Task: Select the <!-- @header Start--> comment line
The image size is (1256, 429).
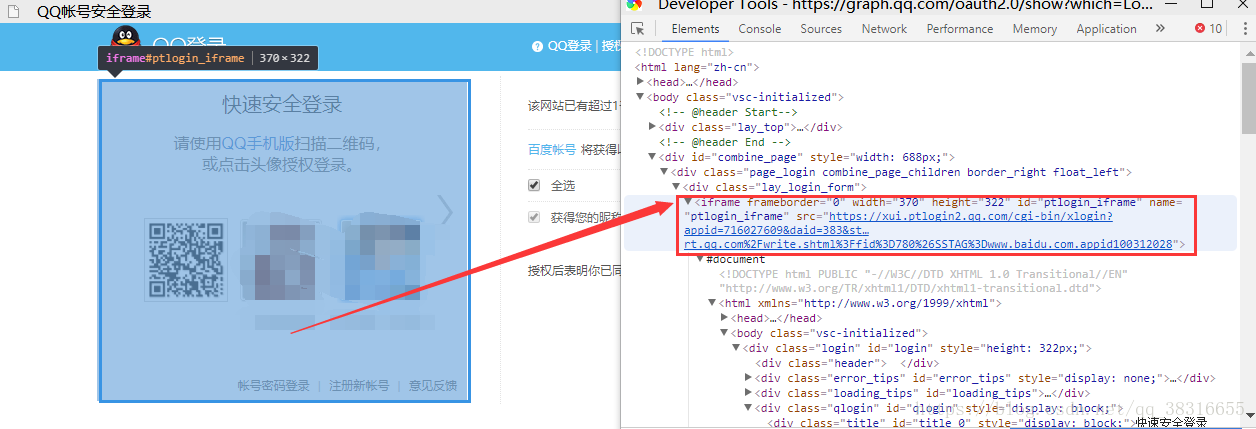Action: coord(726,112)
